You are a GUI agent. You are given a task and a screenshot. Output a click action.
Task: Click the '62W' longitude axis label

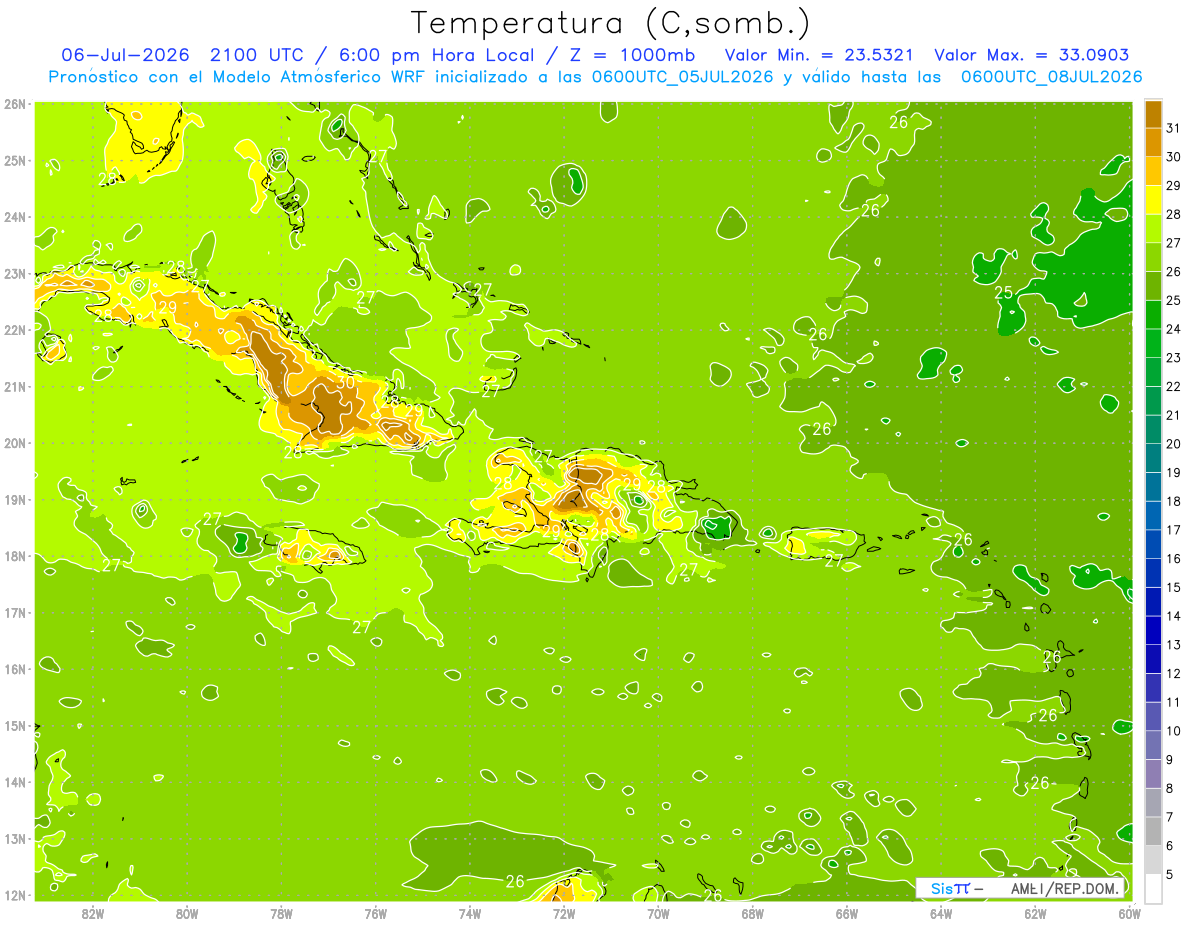(x=1035, y=913)
